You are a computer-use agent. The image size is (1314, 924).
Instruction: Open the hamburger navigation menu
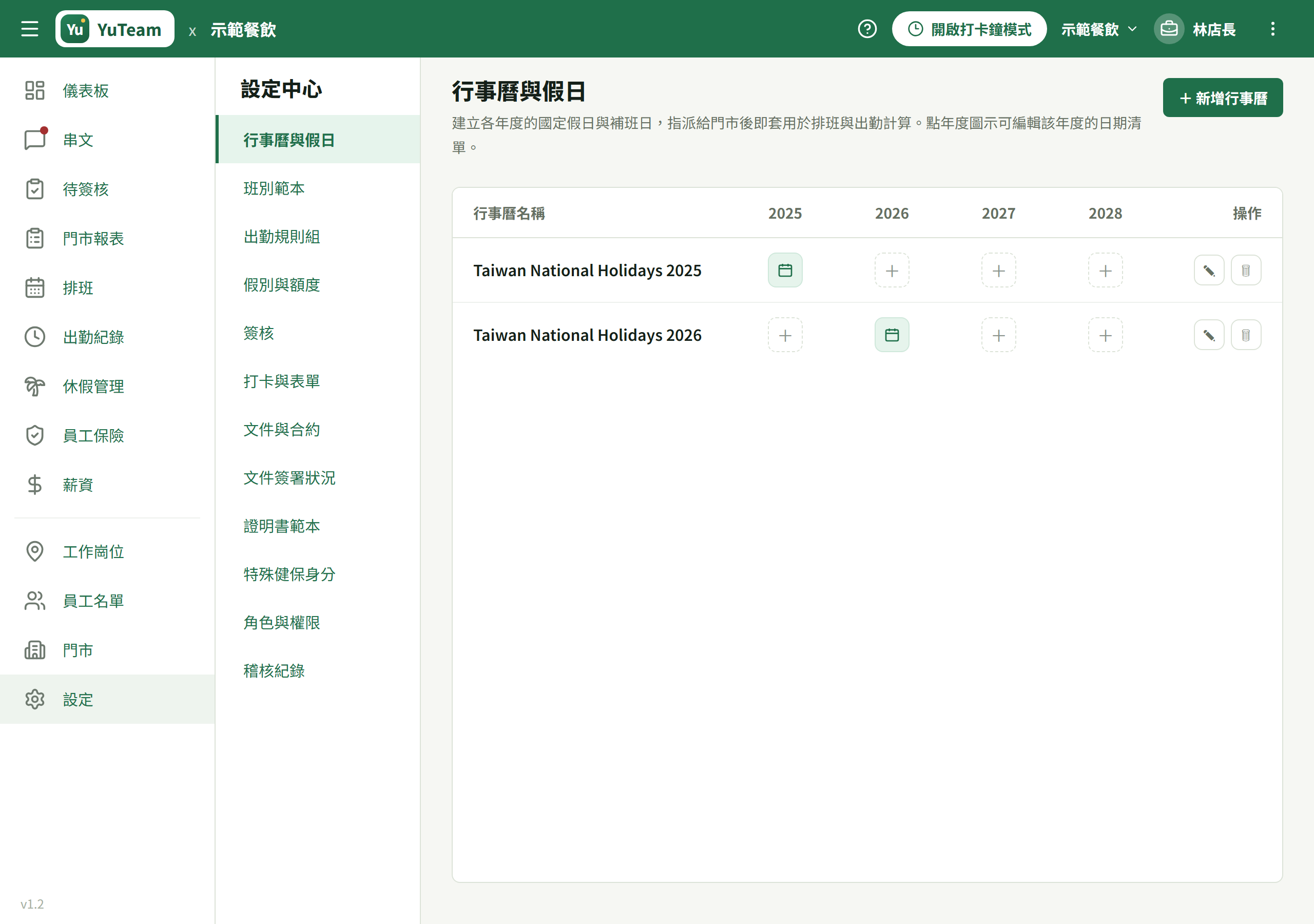(x=30, y=29)
